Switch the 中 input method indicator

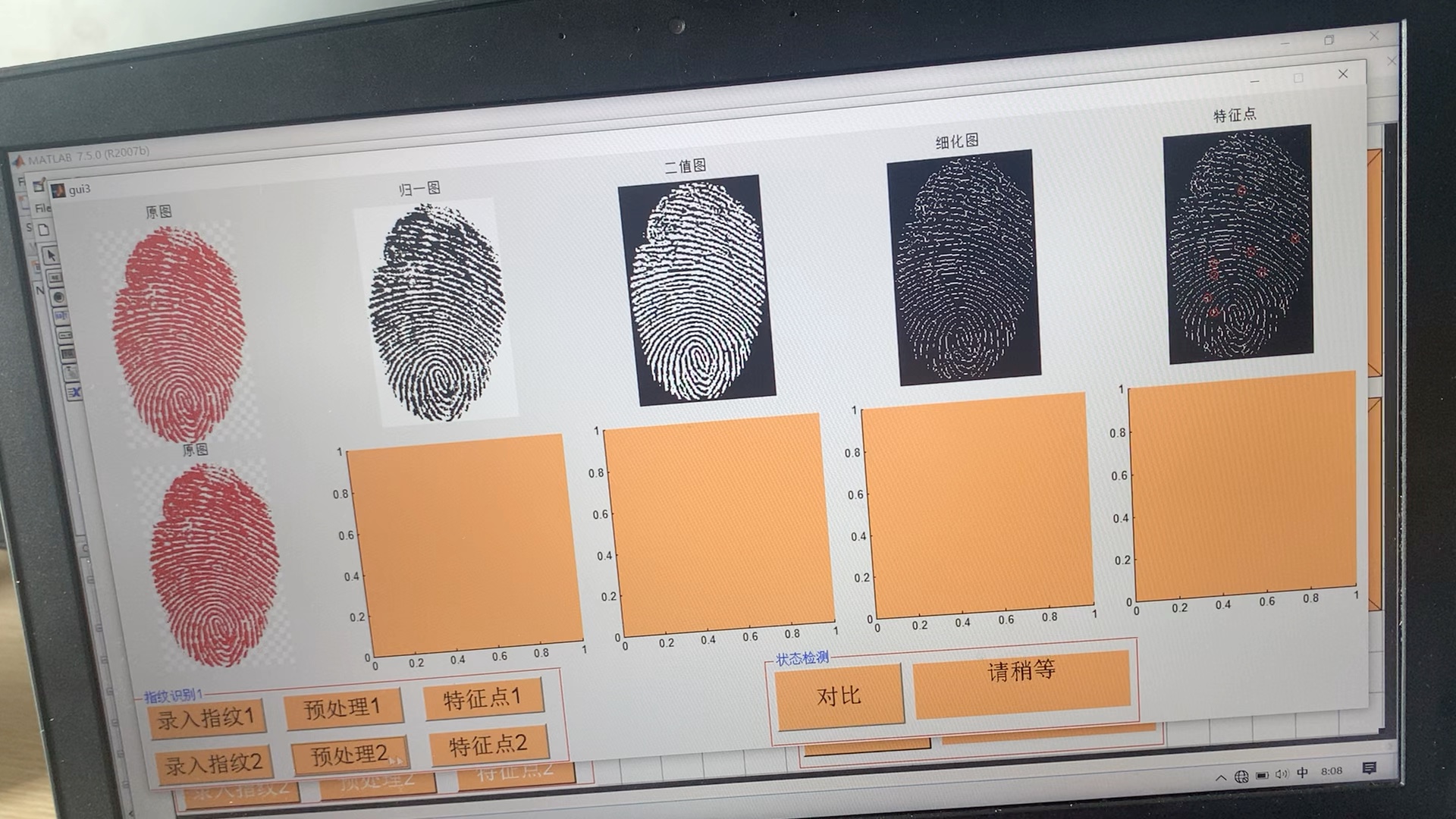[x=1303, y=773]
